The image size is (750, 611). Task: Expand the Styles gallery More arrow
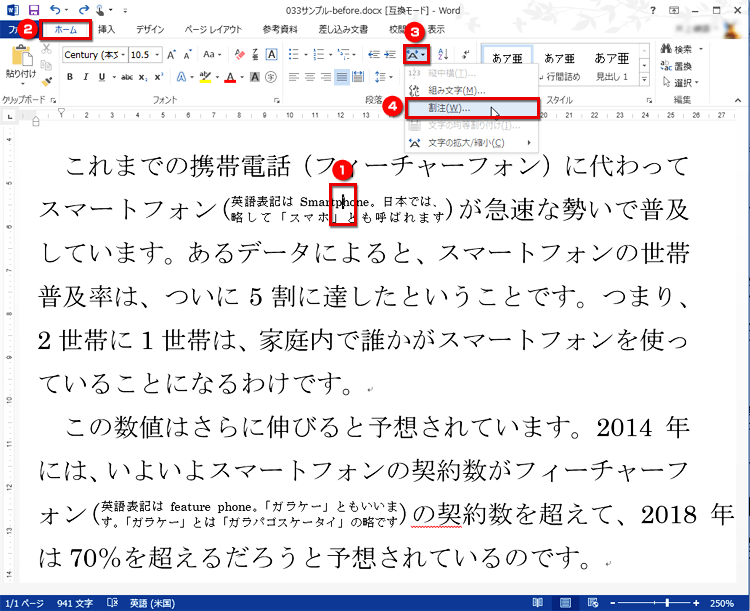(x=644, y=79)
